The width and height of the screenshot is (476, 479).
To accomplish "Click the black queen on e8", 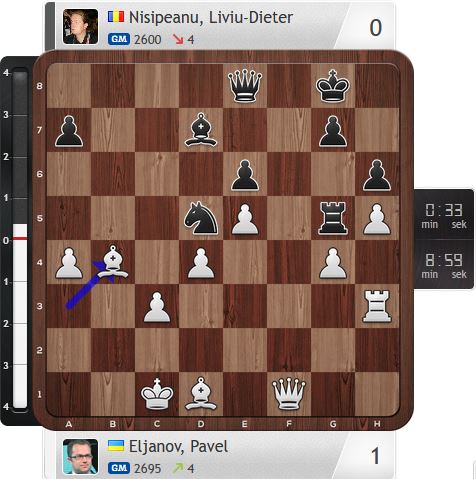I will pos(245,85).
